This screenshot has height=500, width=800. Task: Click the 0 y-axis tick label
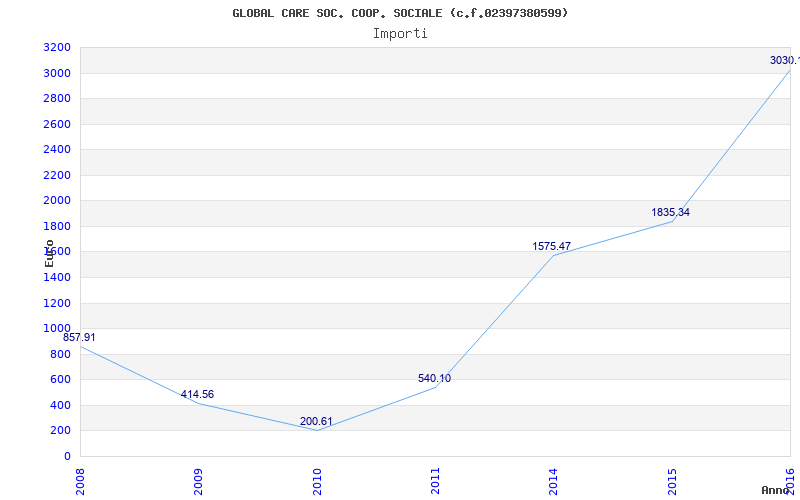(x=67, y=457)
